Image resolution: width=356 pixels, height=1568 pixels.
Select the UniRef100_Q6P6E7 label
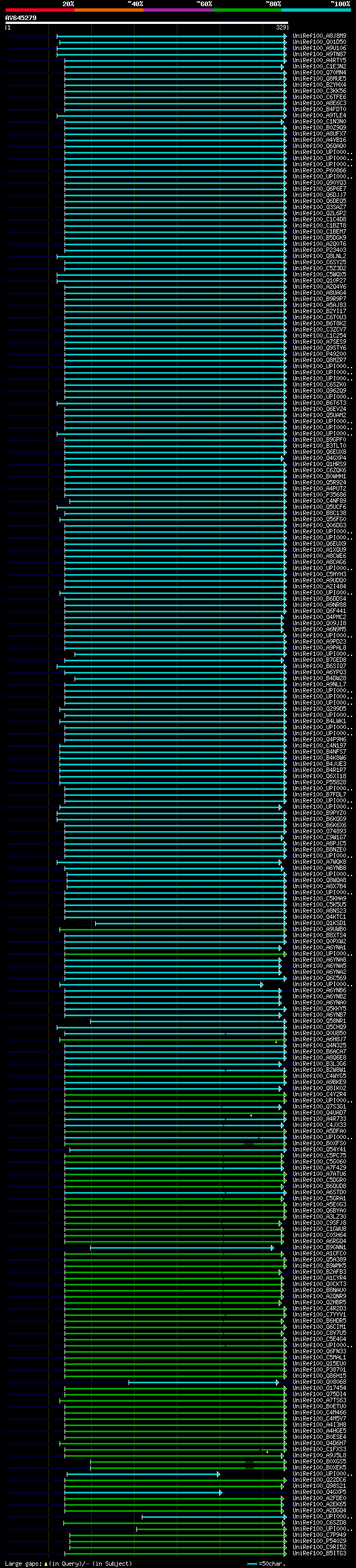319,189
